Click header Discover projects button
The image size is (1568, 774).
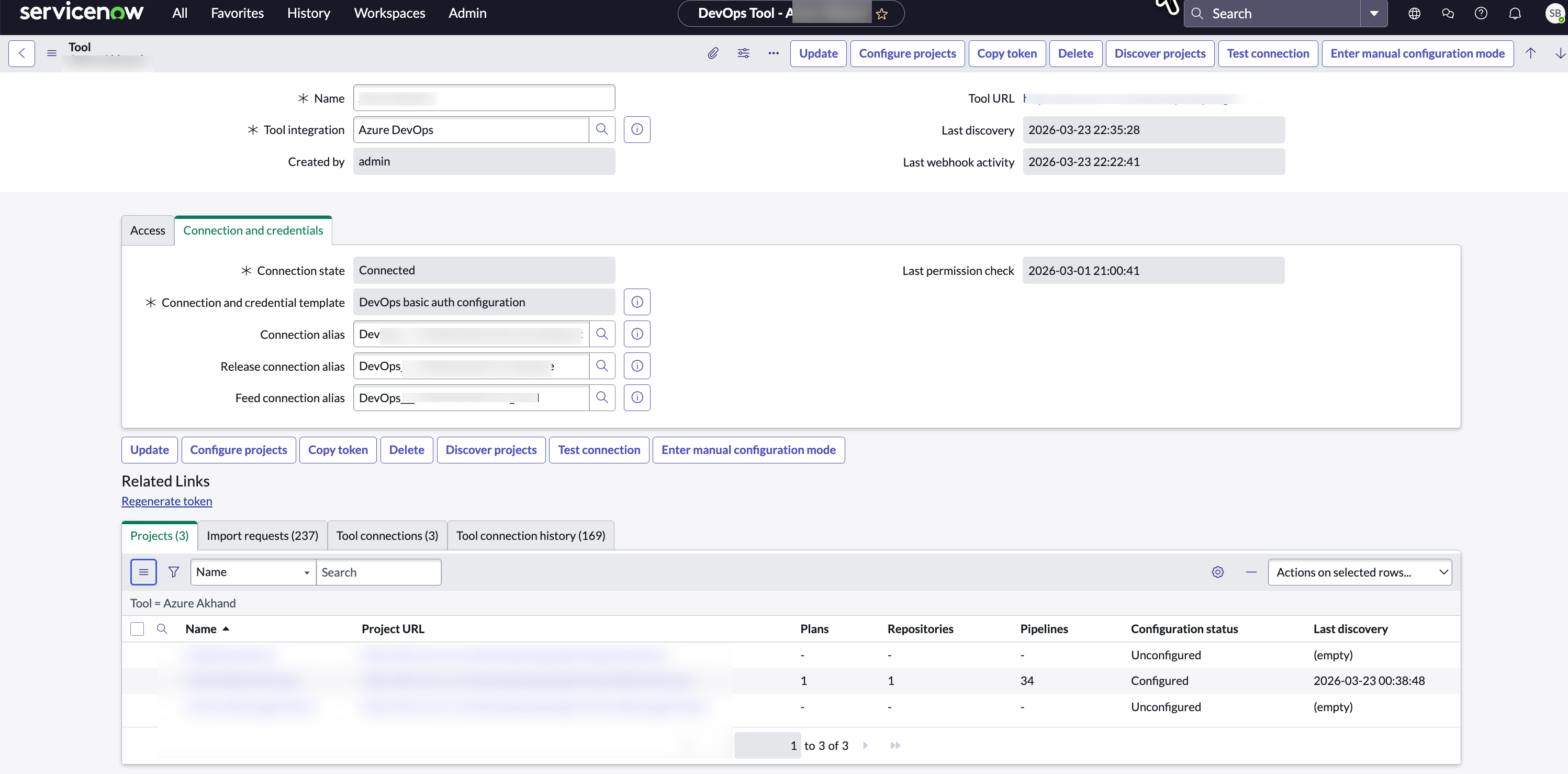click(x=1160, y=53)
